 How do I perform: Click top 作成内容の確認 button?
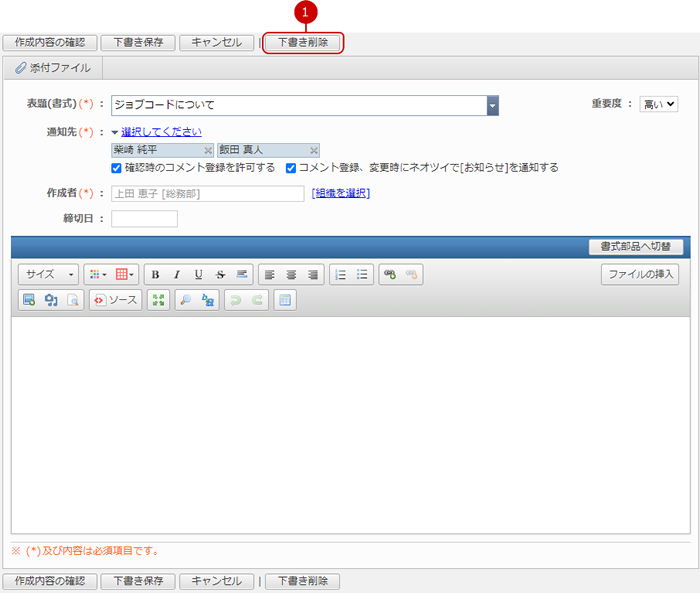coord(50,43)
